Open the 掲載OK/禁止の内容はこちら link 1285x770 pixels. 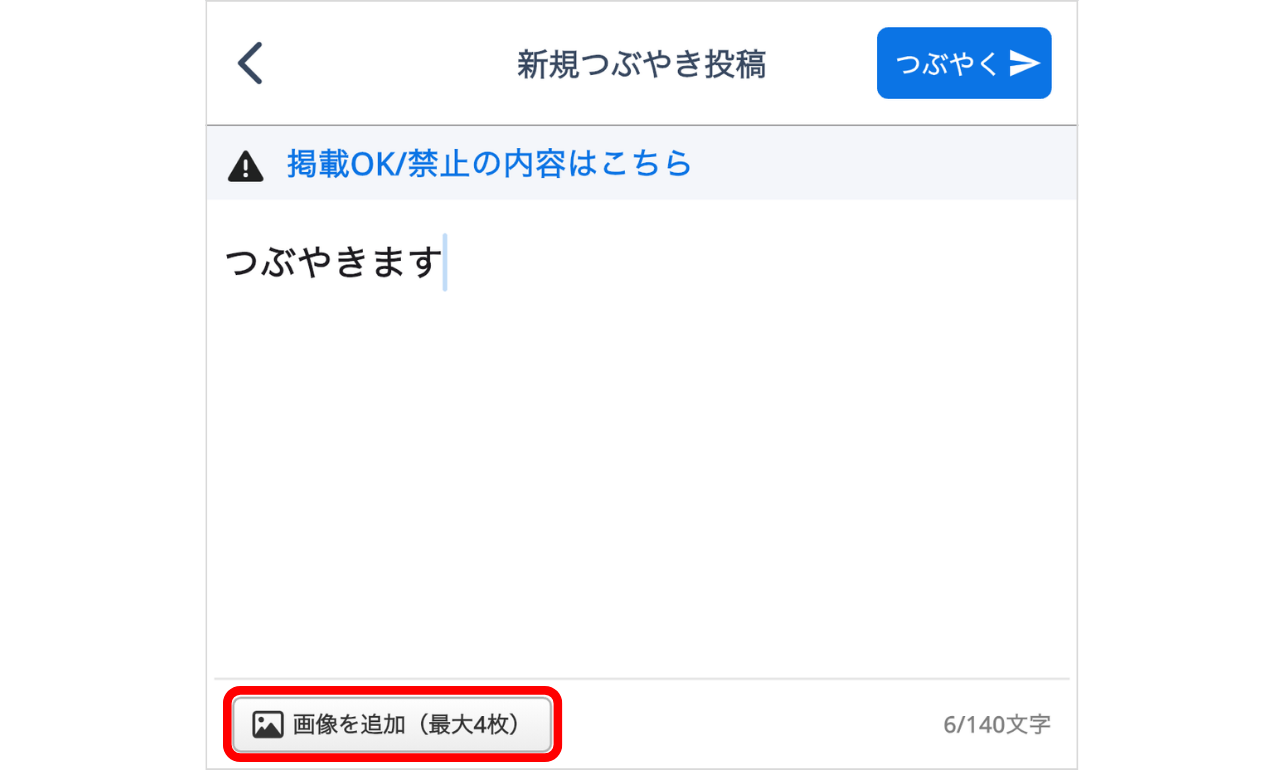point(489,163)
